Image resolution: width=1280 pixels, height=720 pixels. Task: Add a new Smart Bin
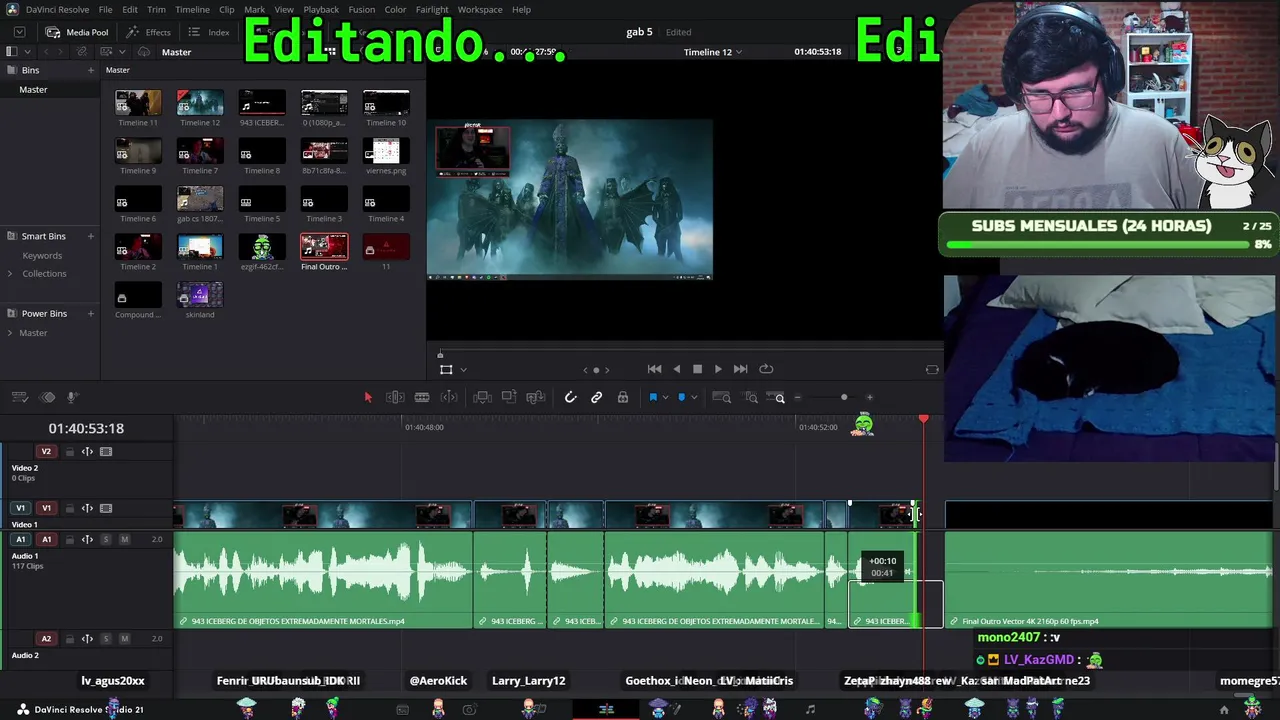90,236
